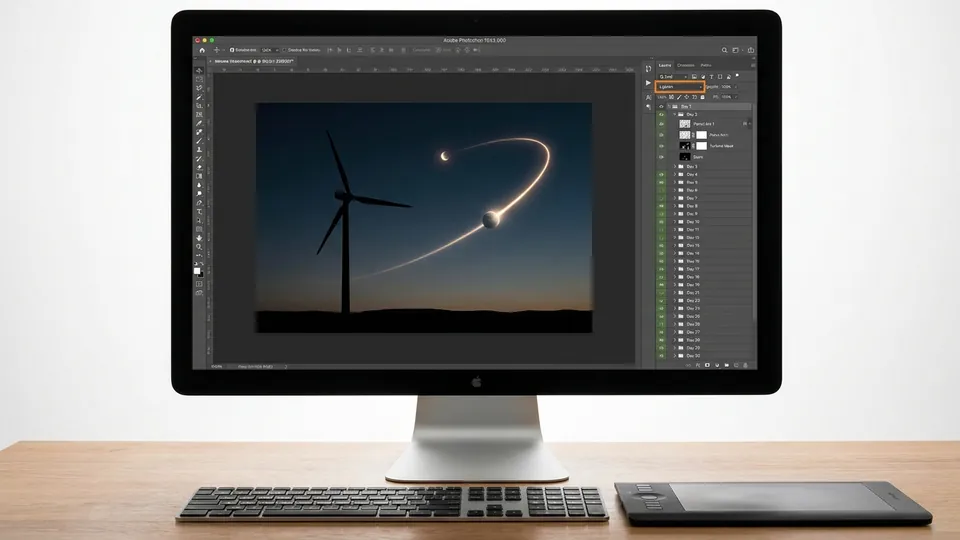Click the Opacity value field
Image resolution: width=960 pixels, height=540 pixels.
[727, 87]
